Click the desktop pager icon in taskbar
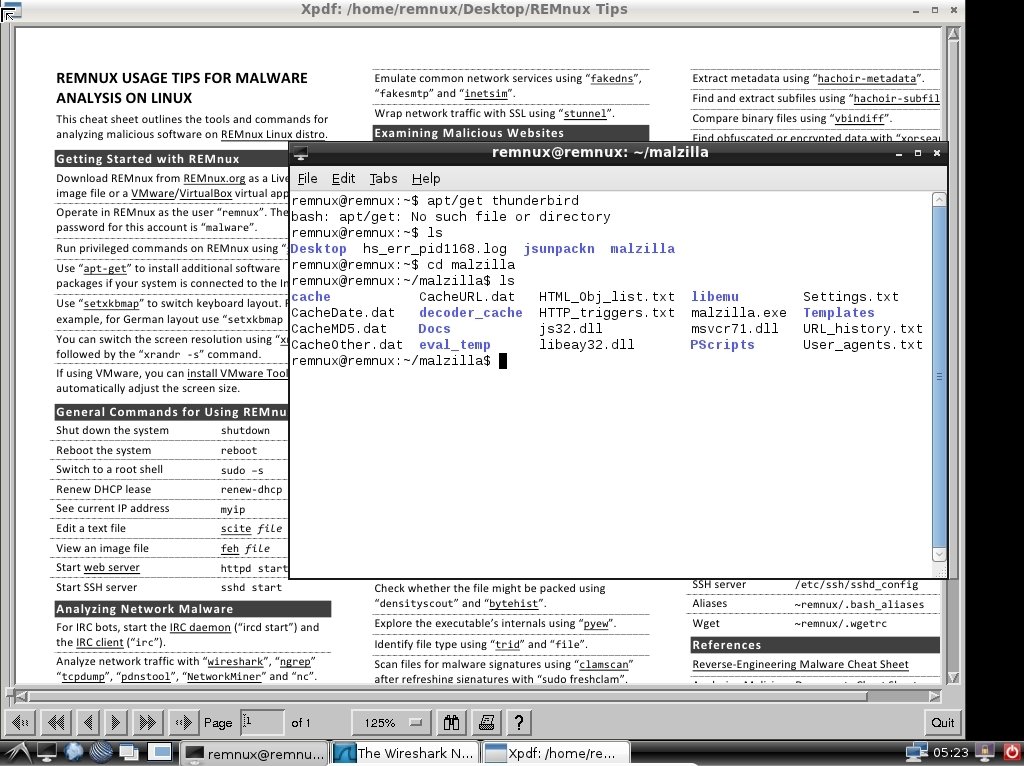The width and height of the screenshot is (1024, 766). (159, 752)
